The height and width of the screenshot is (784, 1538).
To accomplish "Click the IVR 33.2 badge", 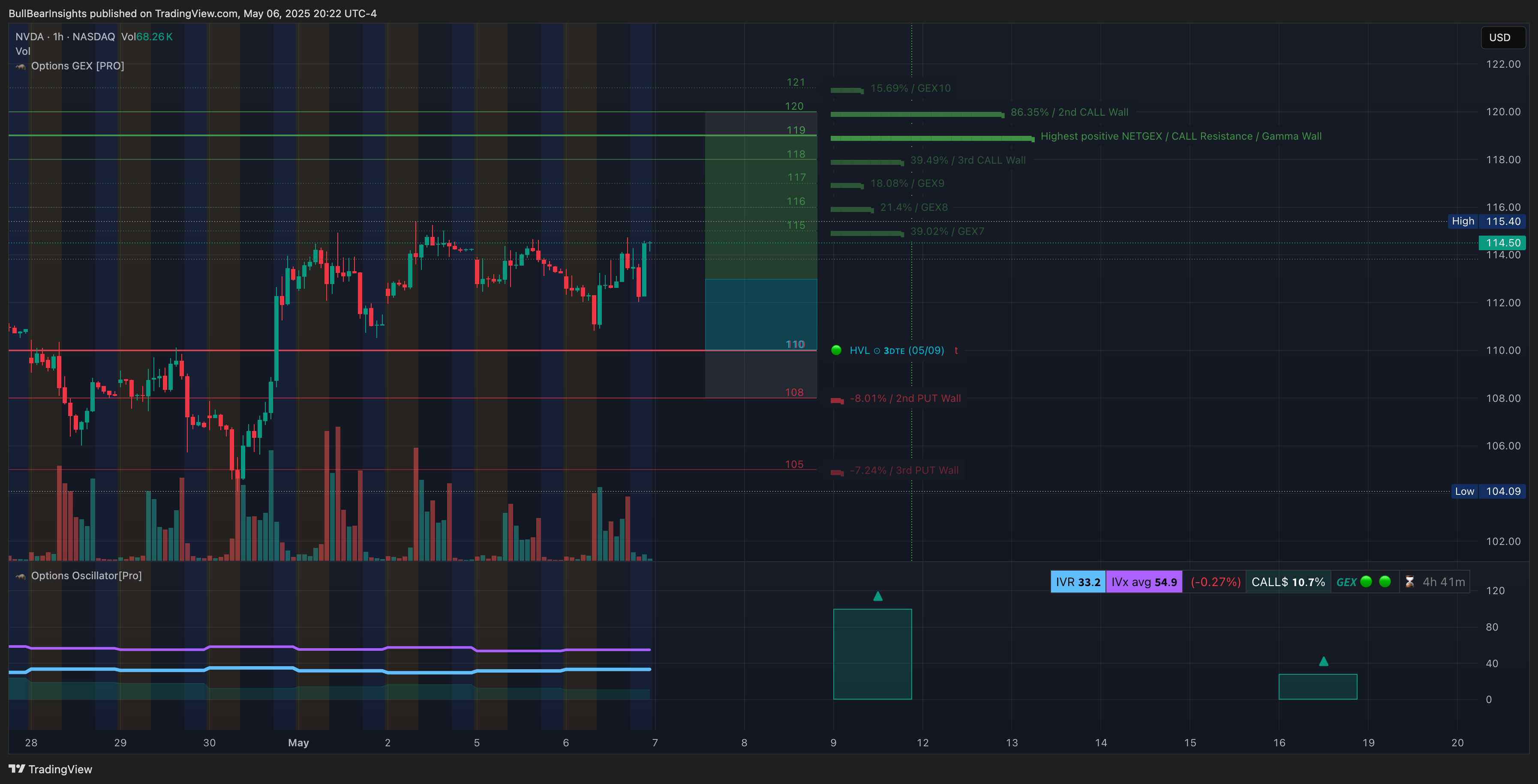I will pos(1078,582).
